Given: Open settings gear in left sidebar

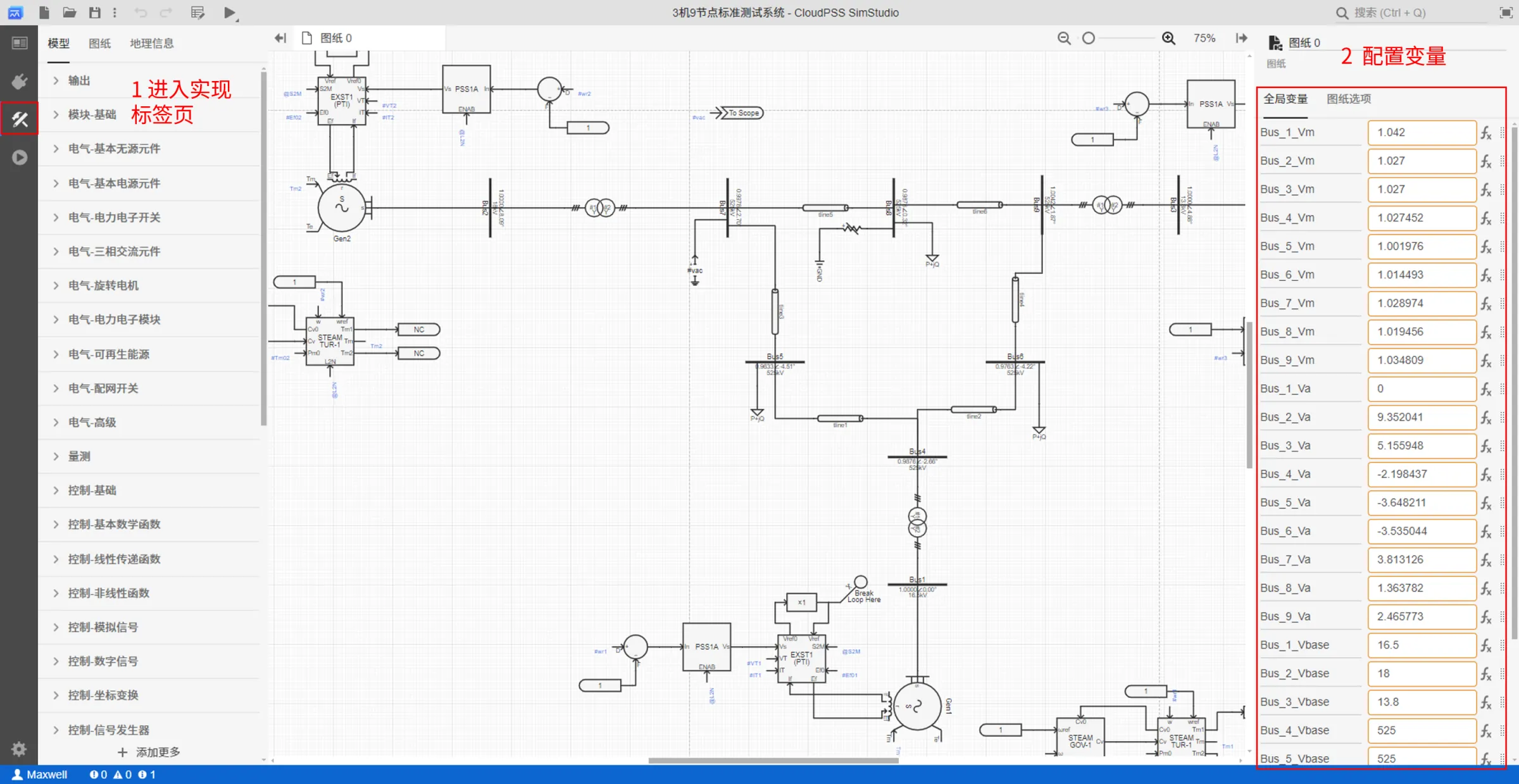Looking at the screenshot, I should point(19,749).
